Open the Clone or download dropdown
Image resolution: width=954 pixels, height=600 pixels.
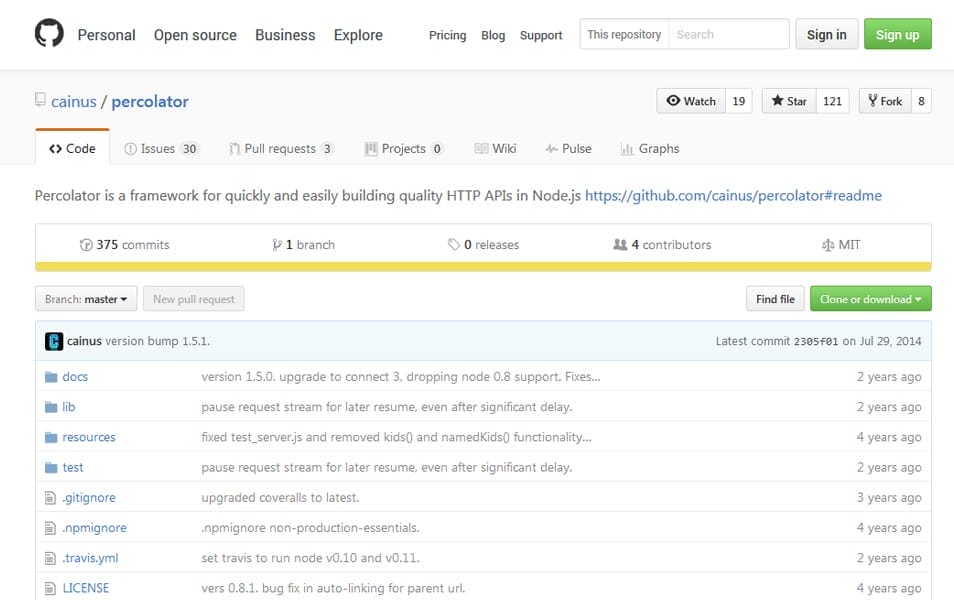[x=870, y=298]
